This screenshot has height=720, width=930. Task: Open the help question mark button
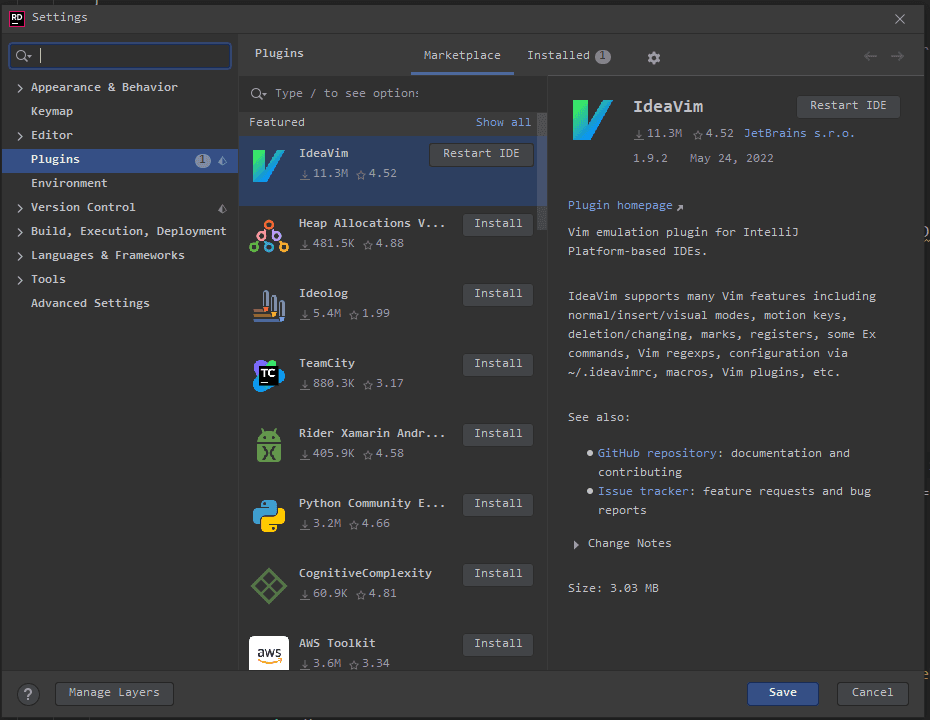pyautogui.click(x=29, y=694)
